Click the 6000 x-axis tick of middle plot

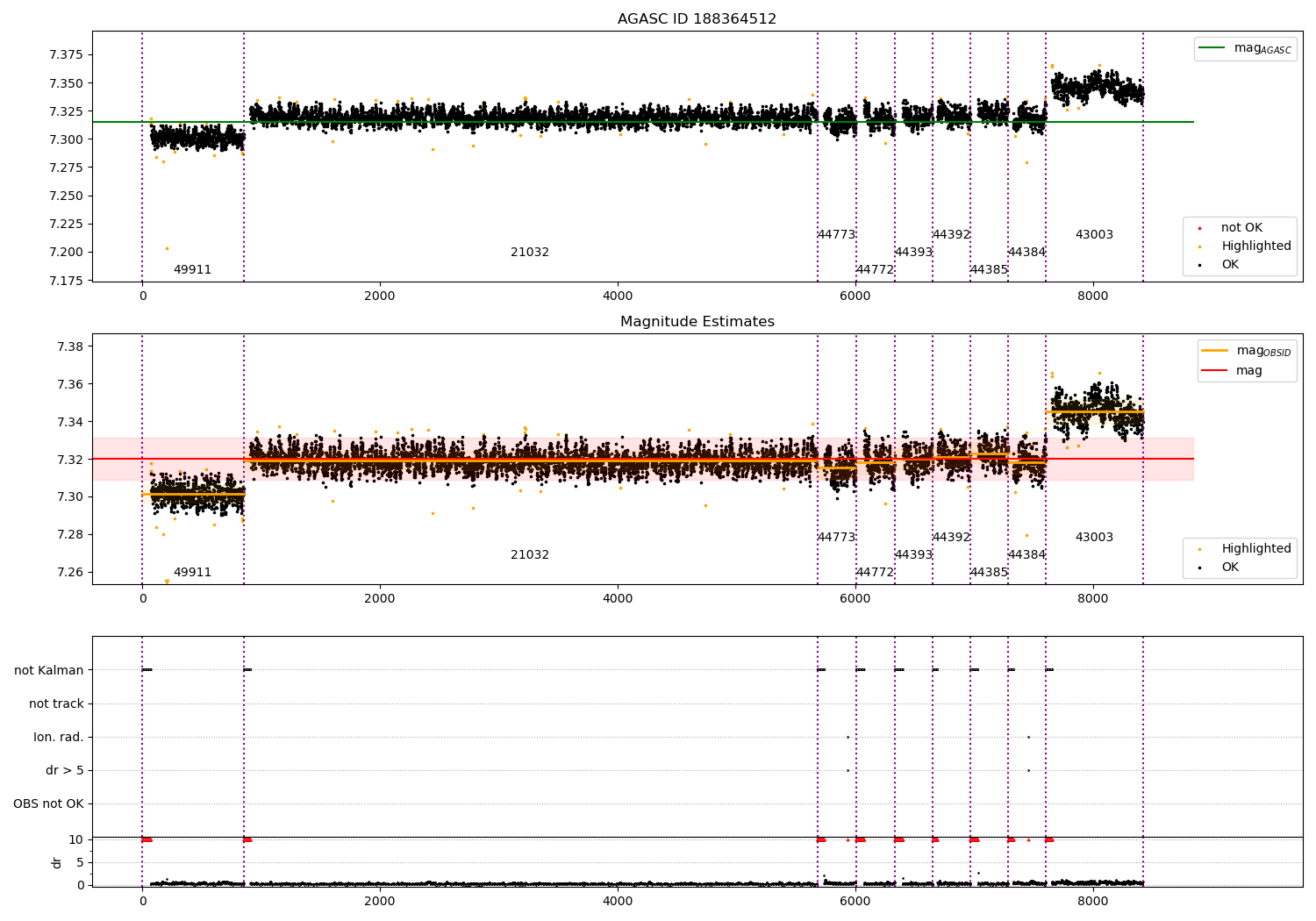click(x=855, y=599)
